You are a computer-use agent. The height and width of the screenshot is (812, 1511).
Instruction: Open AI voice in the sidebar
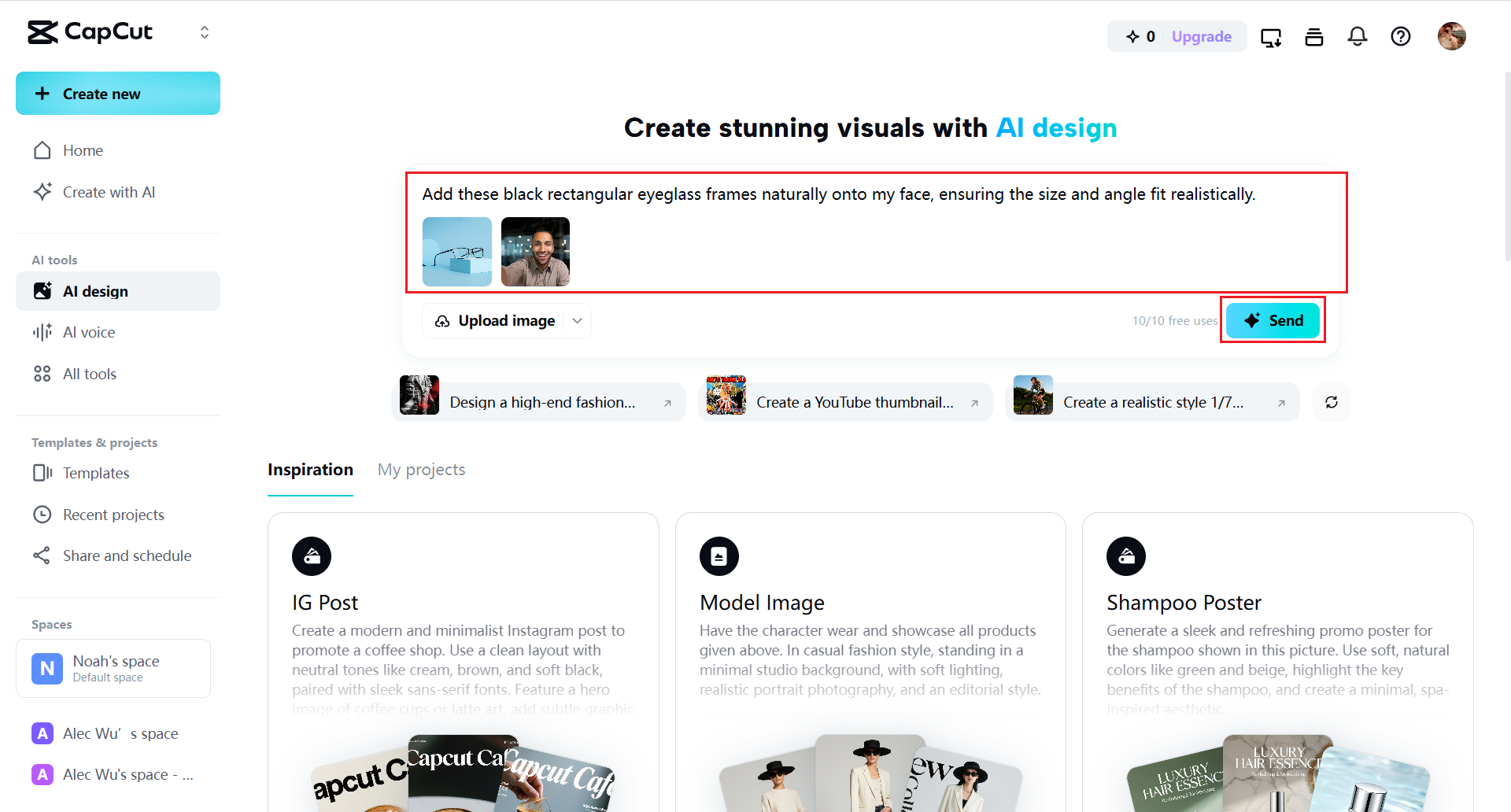tap(89, 332)
